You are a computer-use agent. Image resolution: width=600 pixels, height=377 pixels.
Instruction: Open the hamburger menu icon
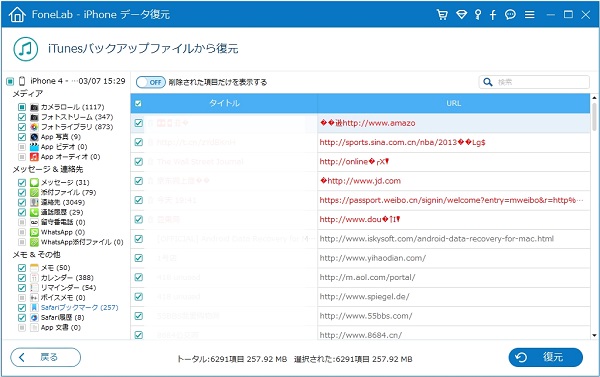(530, 15)
